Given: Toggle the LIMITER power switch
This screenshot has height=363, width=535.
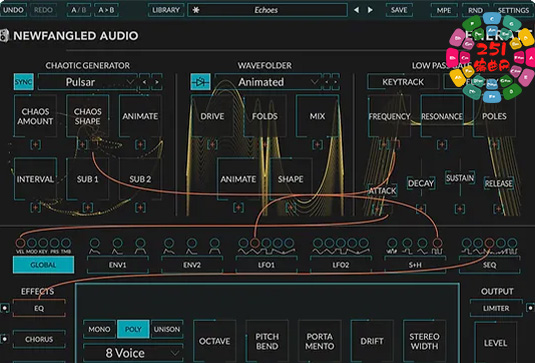Looking at the screenshot, I should (530, 308).
